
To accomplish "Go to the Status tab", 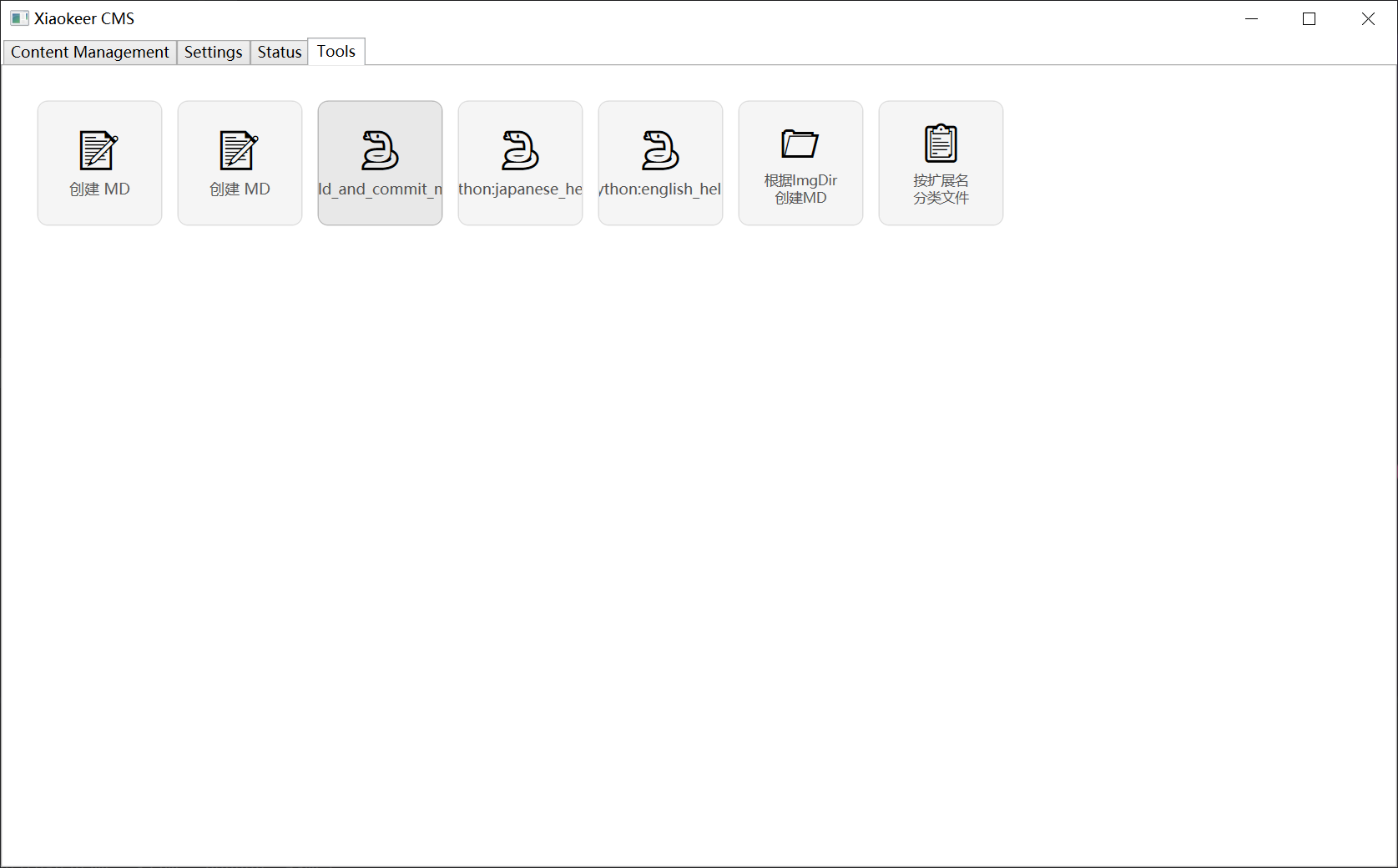I will click(x=279, y=52).
